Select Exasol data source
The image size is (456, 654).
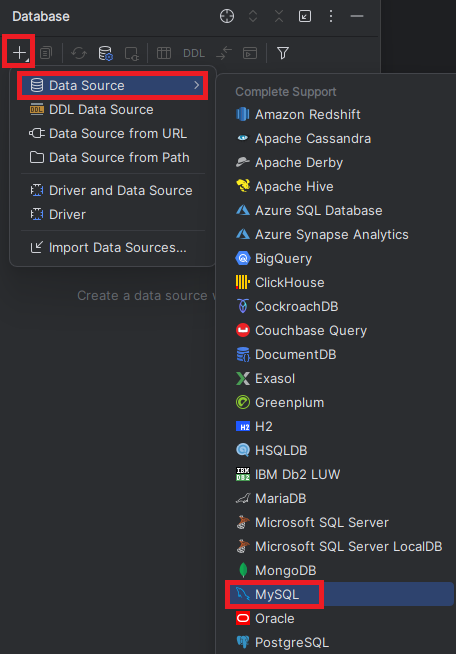pyautogui.click(x=340, y=378)
